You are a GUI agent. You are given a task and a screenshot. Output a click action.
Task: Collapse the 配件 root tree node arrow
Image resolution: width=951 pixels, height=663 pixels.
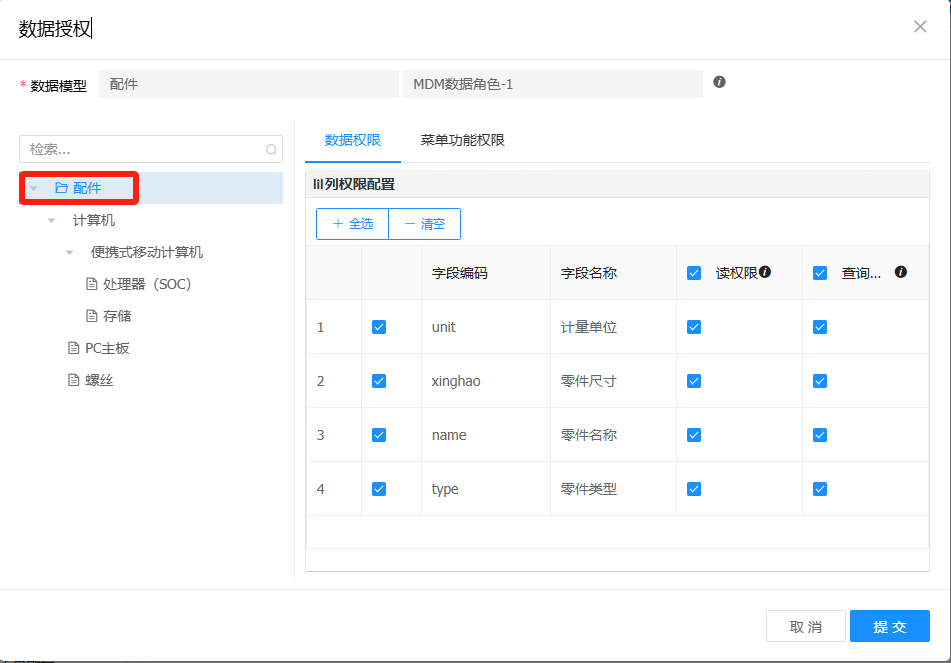tap(34, 188)
